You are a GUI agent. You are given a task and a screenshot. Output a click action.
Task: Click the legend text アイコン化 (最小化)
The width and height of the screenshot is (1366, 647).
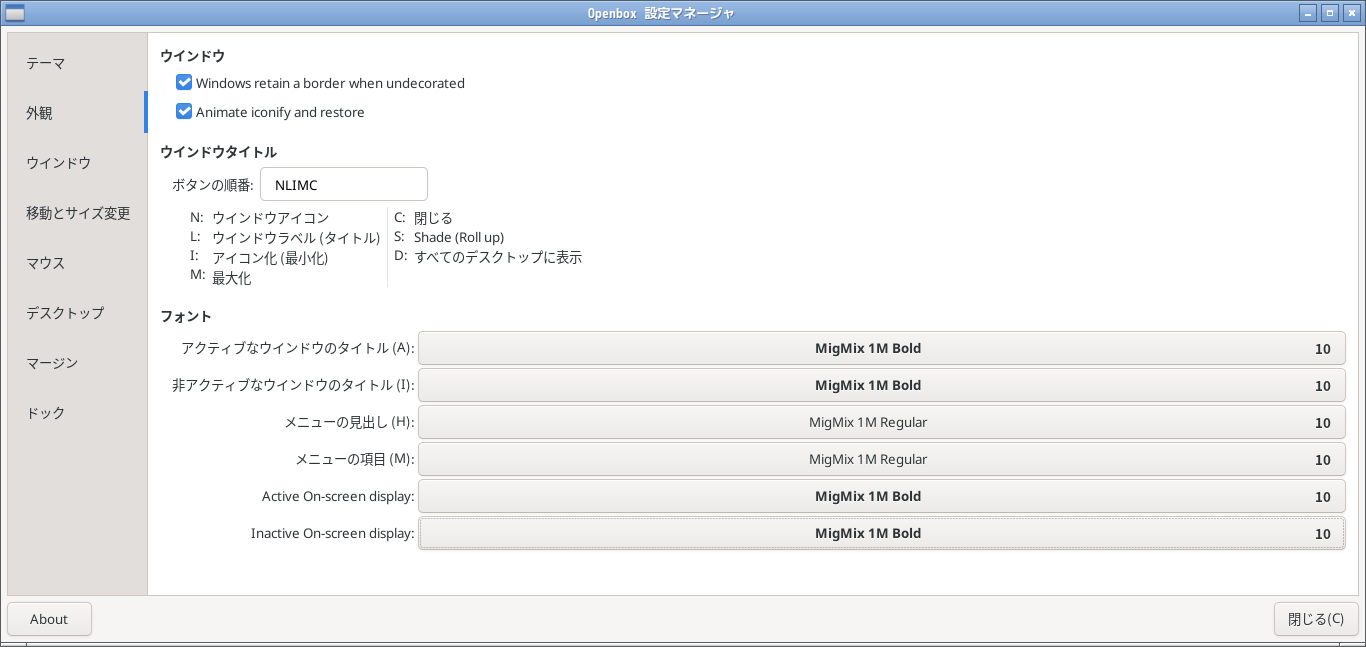tap(270, 258)
